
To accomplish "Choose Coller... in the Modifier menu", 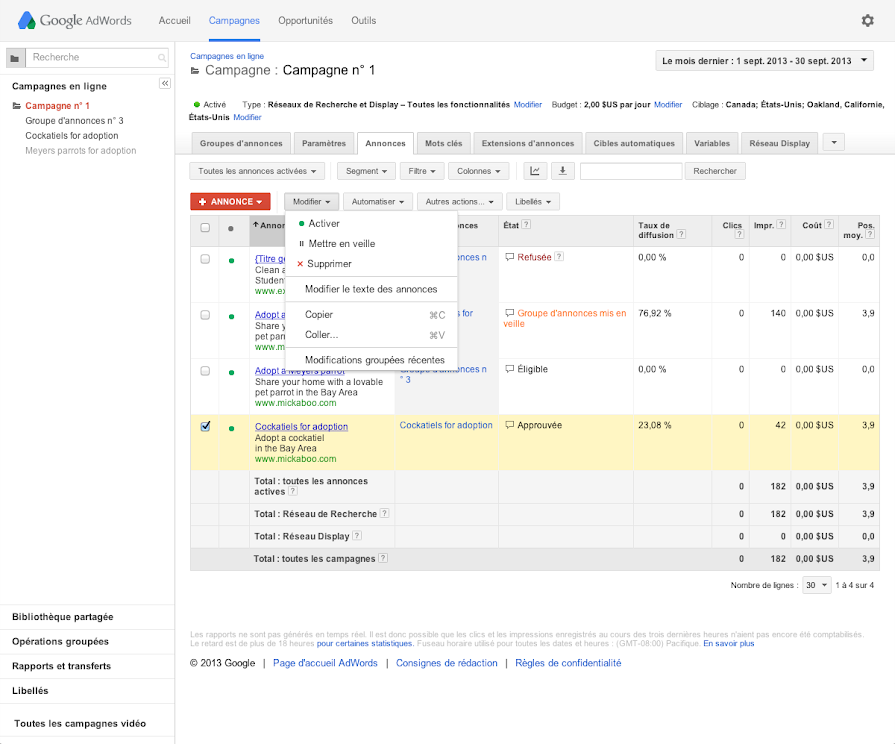I will pos(371,335).
